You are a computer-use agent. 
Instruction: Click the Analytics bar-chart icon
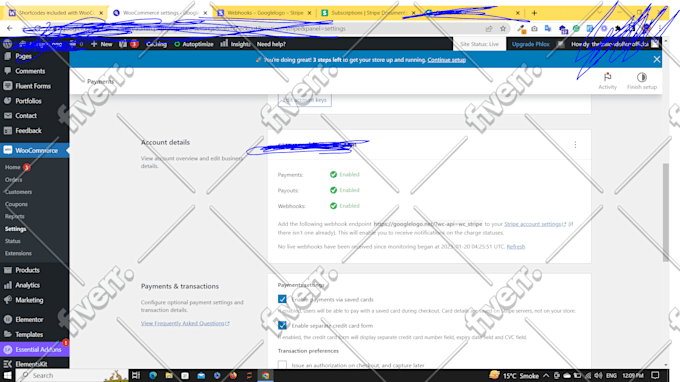point(8,285)
